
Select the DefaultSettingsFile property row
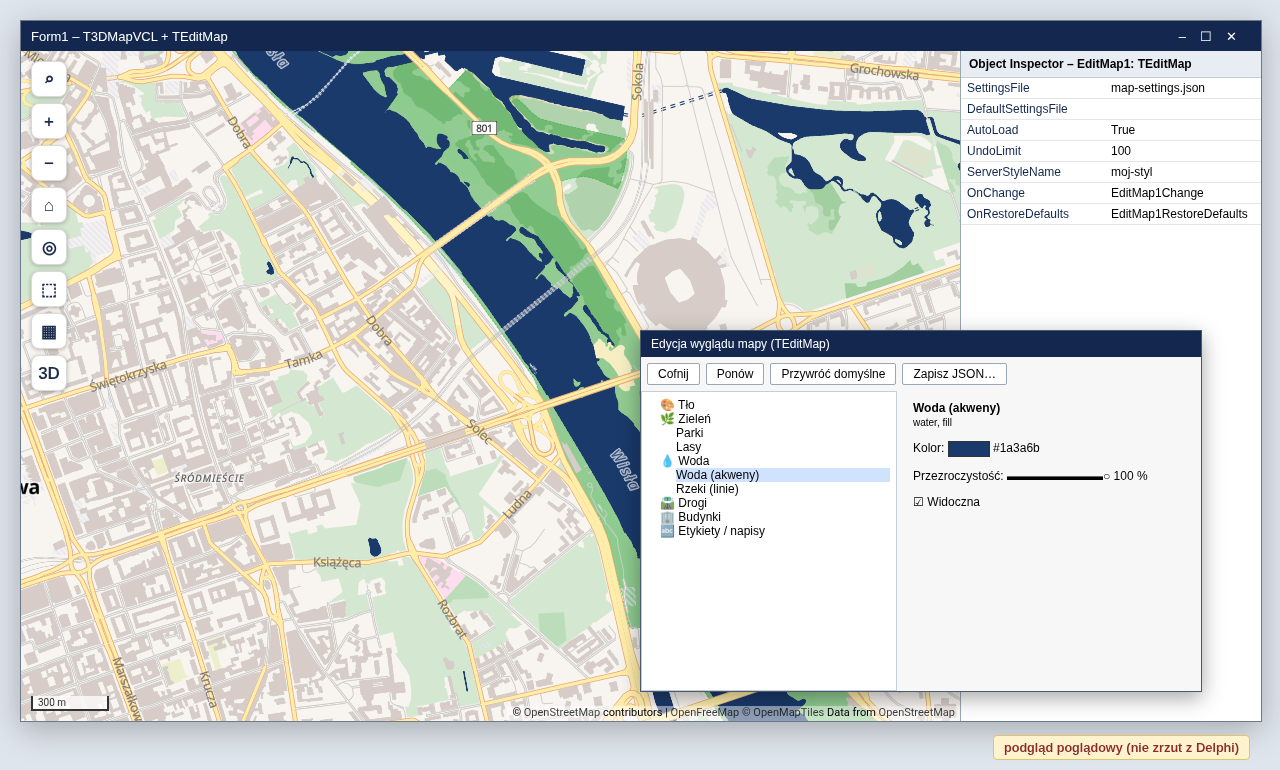pos(1111,109)
